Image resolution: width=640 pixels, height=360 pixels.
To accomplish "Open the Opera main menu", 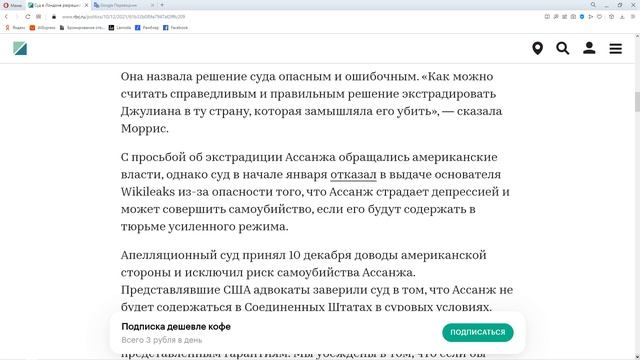I will coord(12,5).
